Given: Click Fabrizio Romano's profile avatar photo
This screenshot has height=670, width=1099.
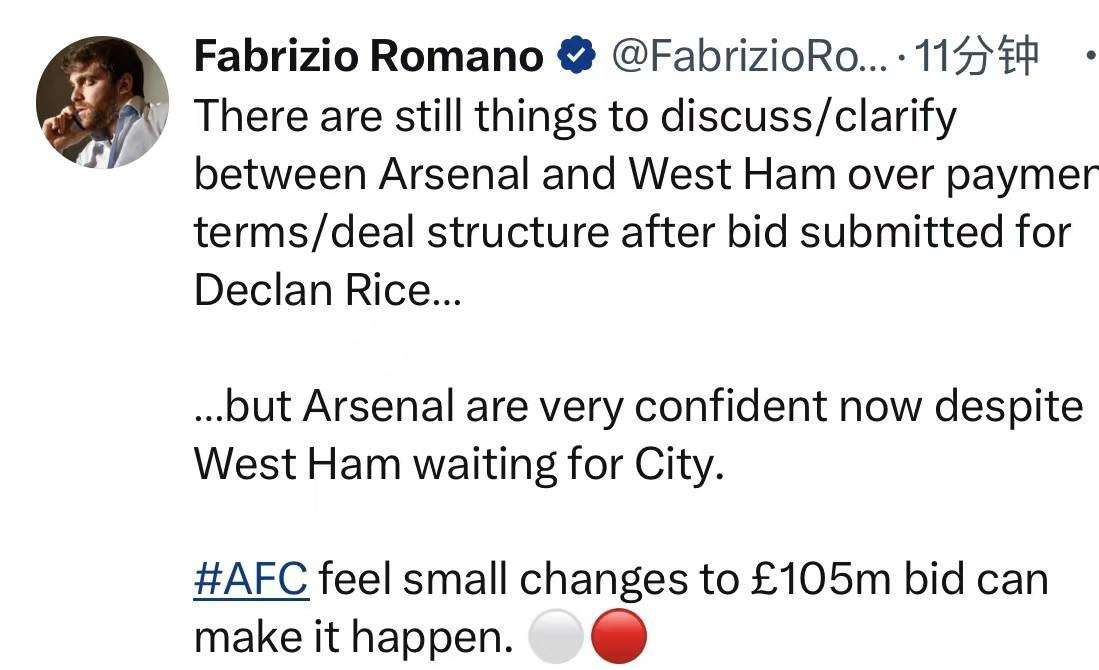Looking at the screenshot, I should tap(102, 102).
